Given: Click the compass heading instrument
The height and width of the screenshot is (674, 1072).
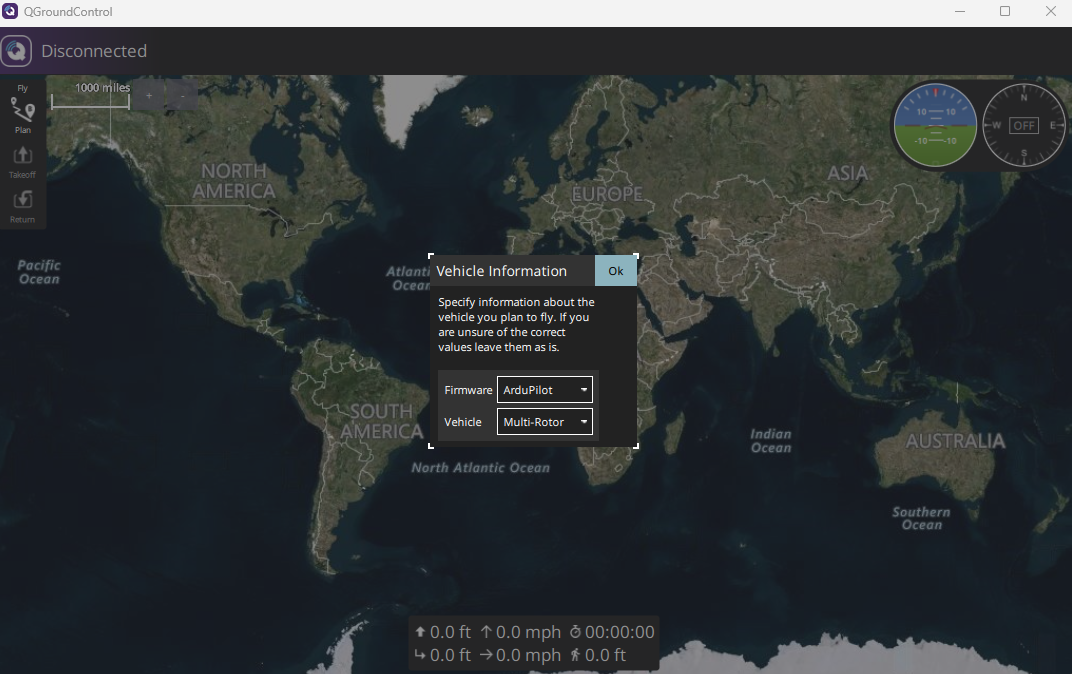Looking at the screenshot, I should [x=1023, y=125].
